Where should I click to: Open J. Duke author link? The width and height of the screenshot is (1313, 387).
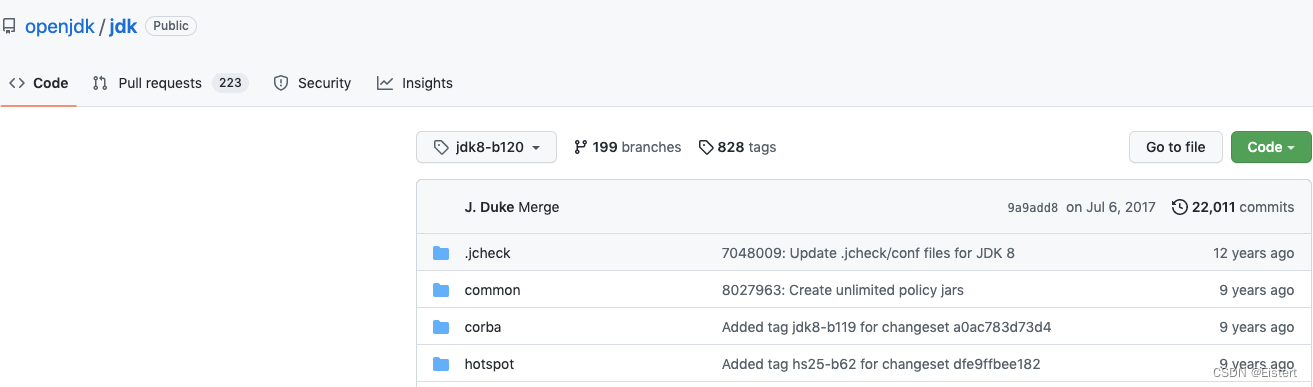coord(489,207)
